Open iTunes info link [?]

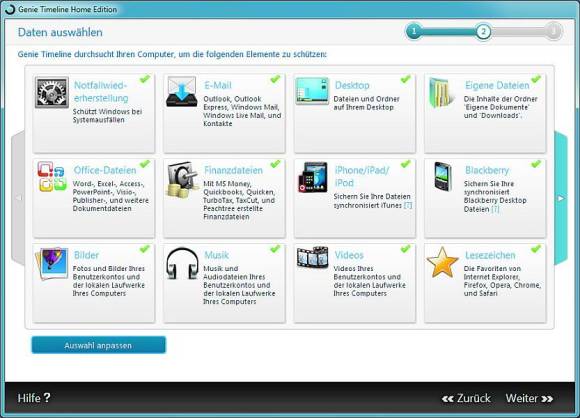pyautogui.click(x=408, y=205)
